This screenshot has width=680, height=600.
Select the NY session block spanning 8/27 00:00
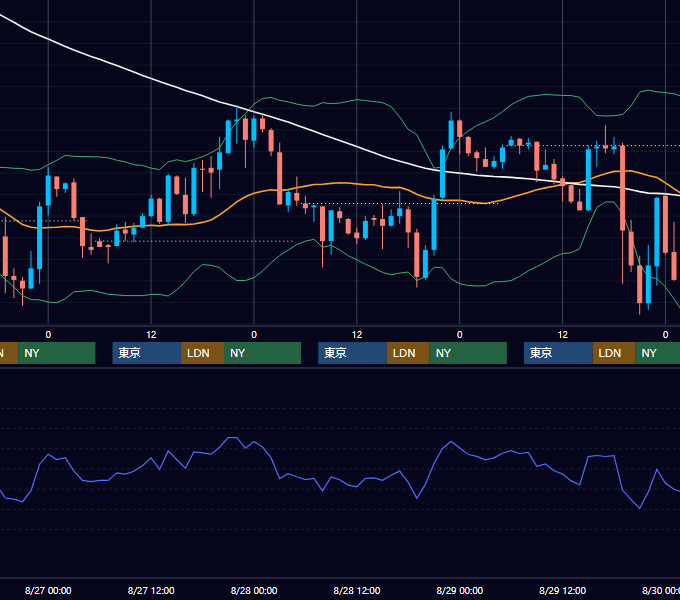(x=57, y=353)
